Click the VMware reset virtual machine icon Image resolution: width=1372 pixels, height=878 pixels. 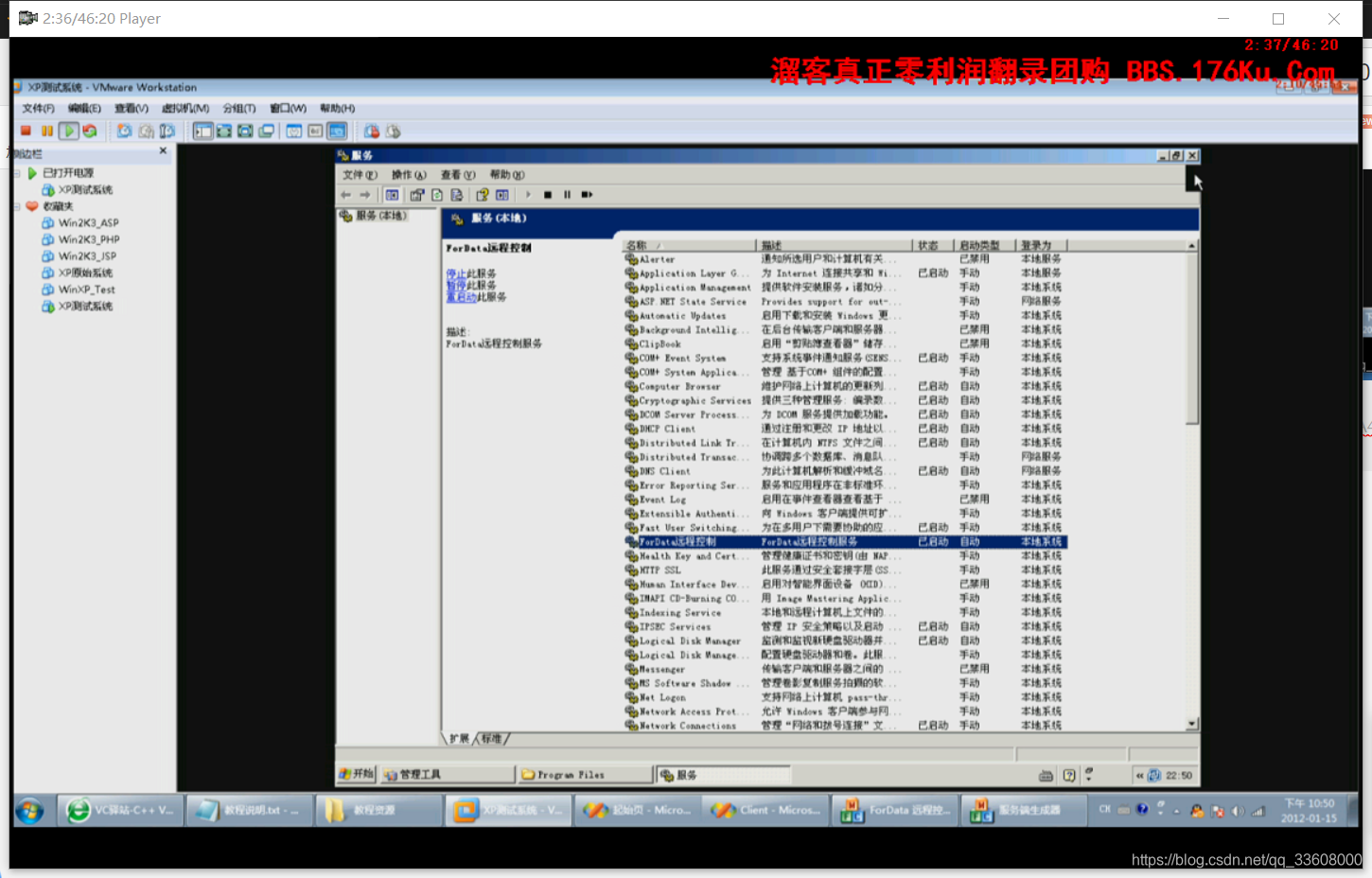click(90, 131)
